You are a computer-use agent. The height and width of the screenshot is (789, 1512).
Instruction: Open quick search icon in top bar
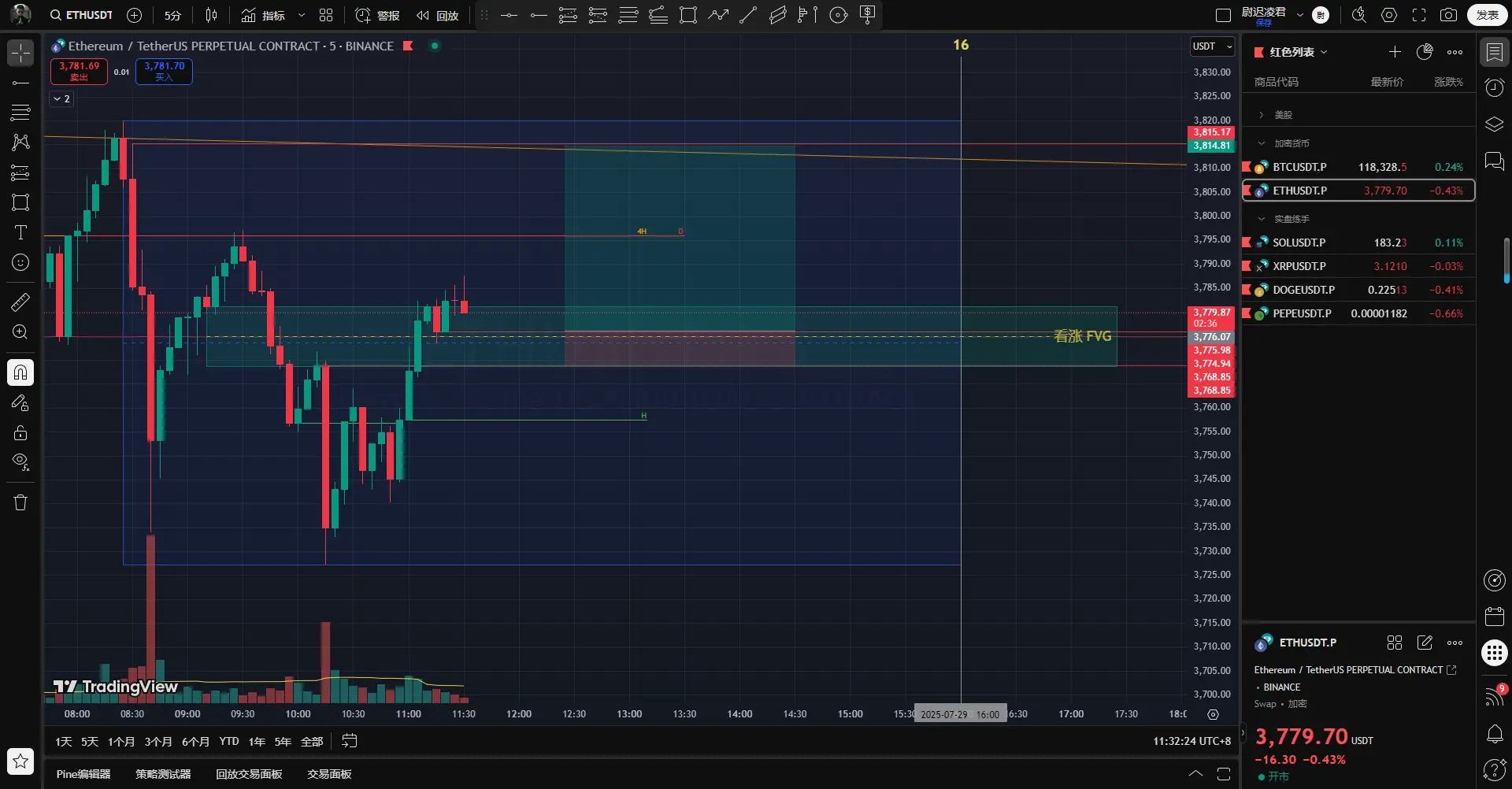point(1358,15)
